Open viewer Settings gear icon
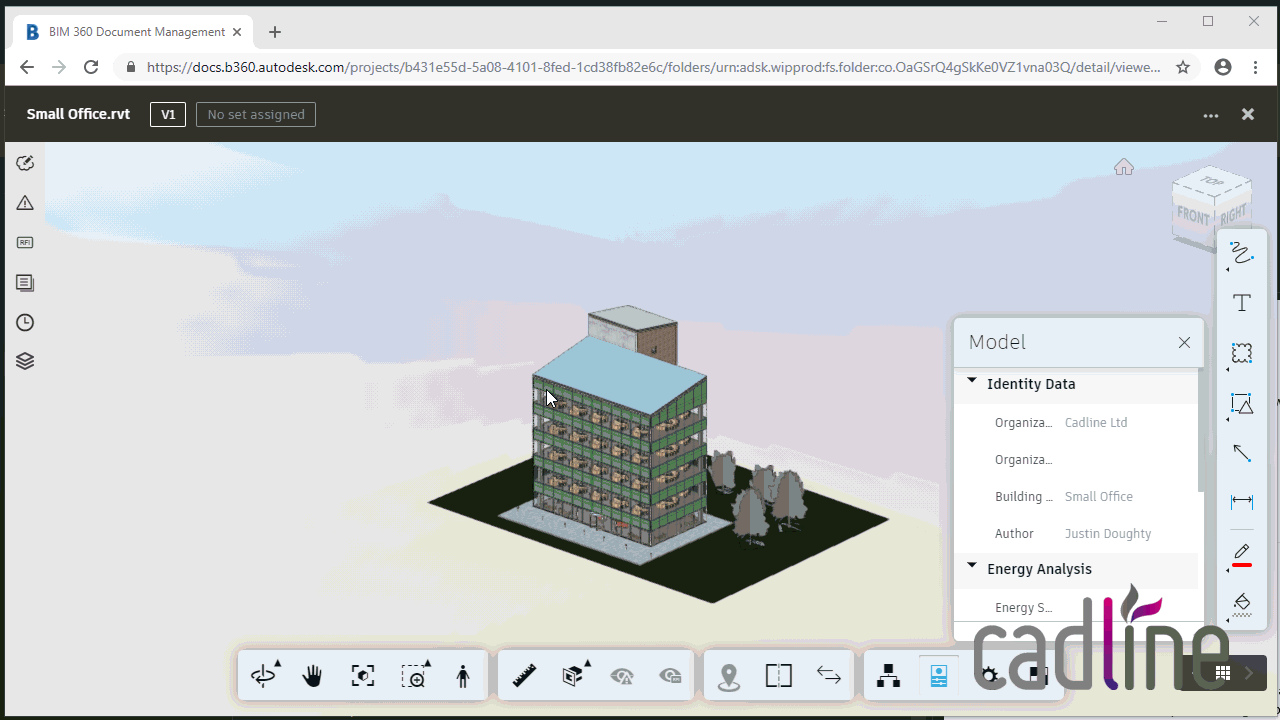 click(x=989, y=676)
